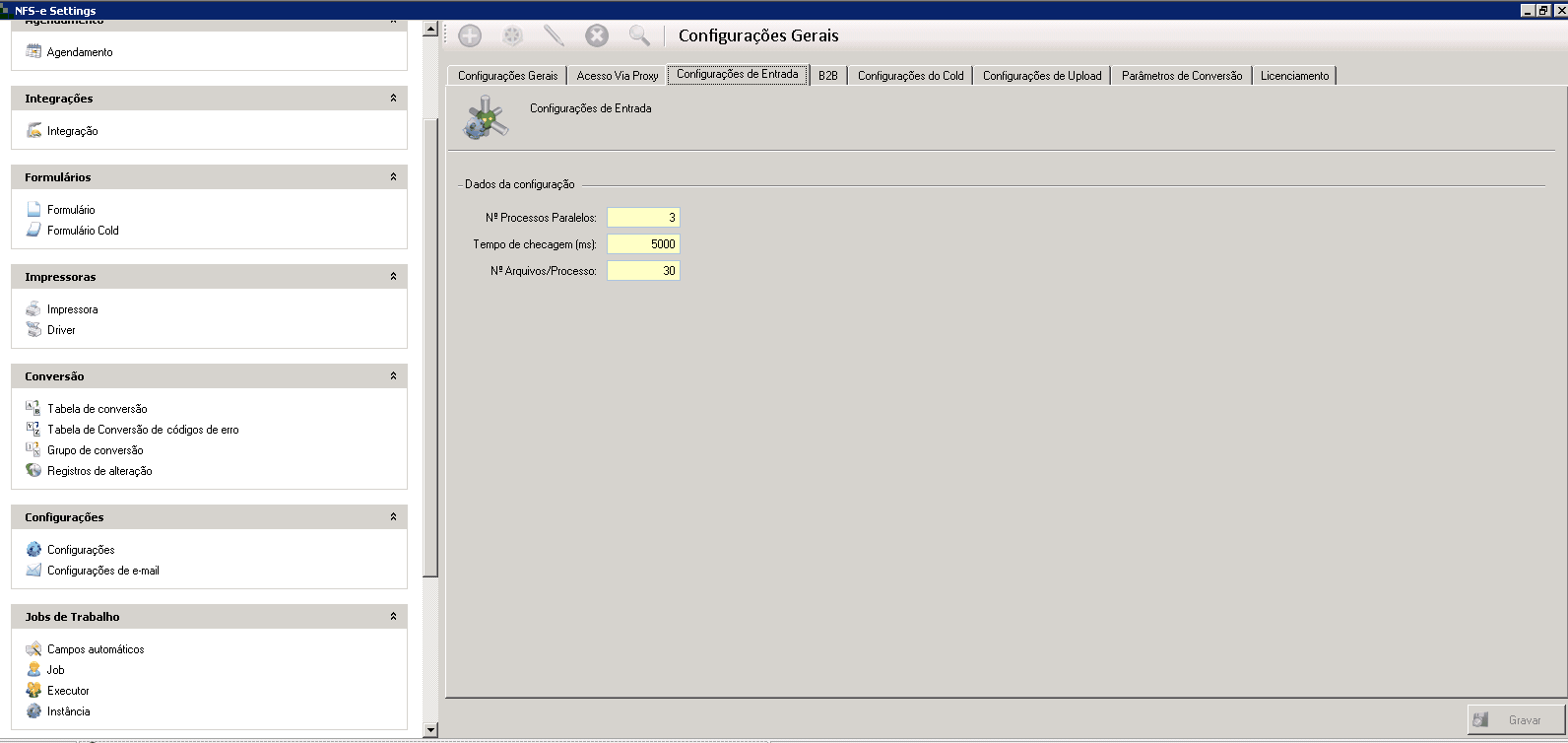Collapse the Conversão section

tap(393, 376)
